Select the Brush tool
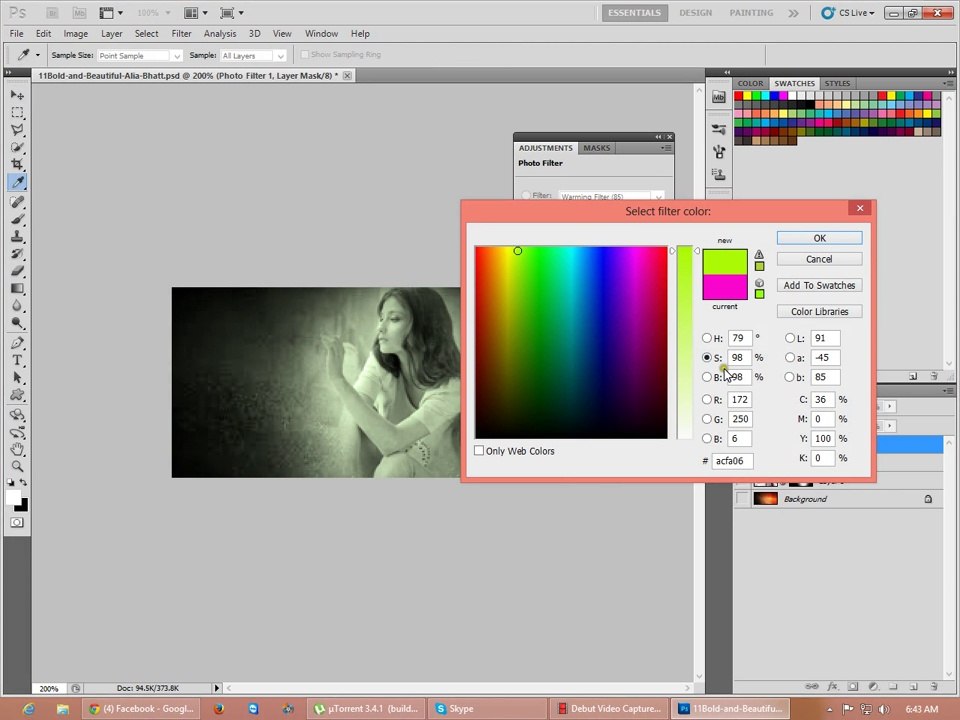 17,219
